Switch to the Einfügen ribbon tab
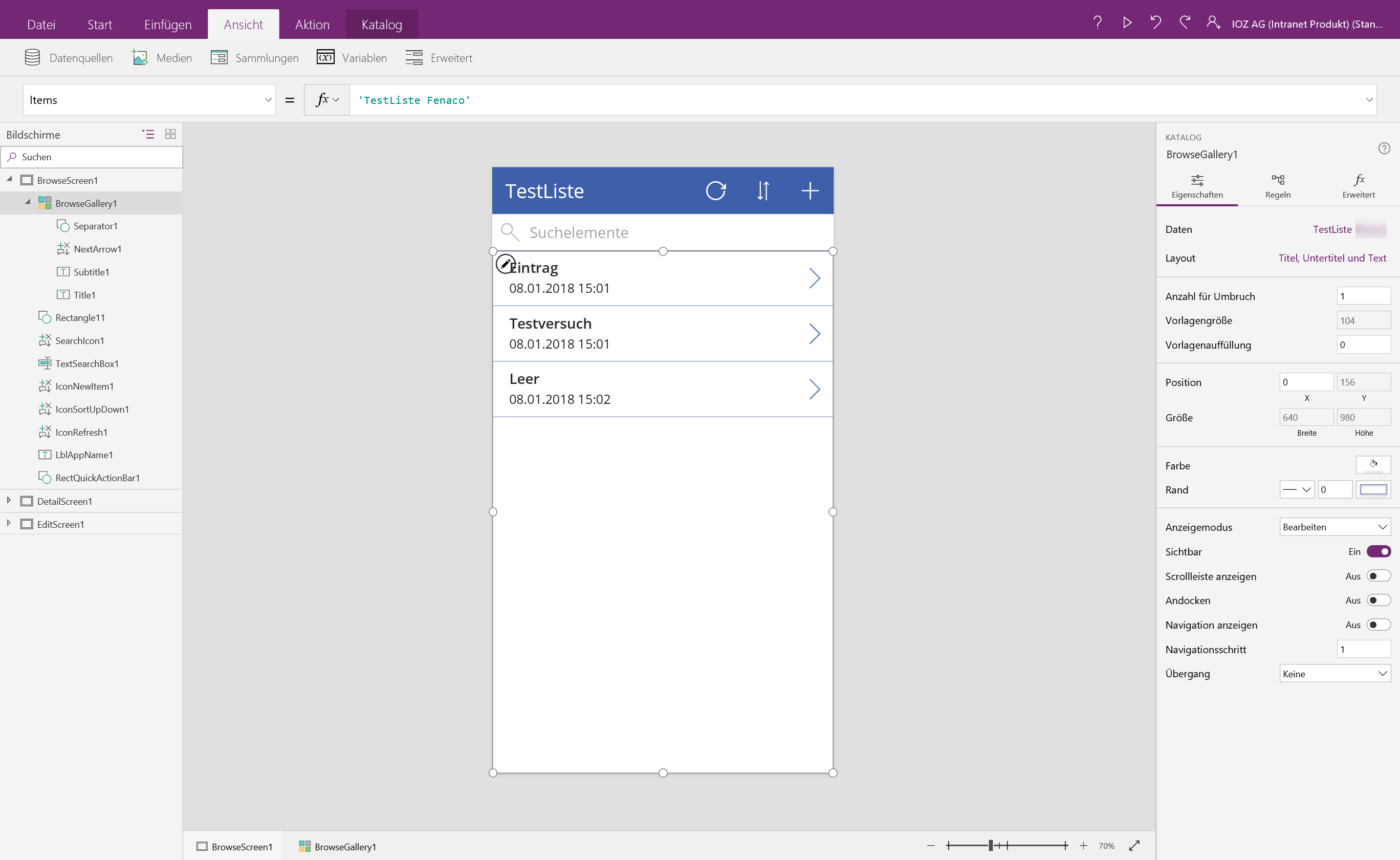 click(x=167, y=24)
